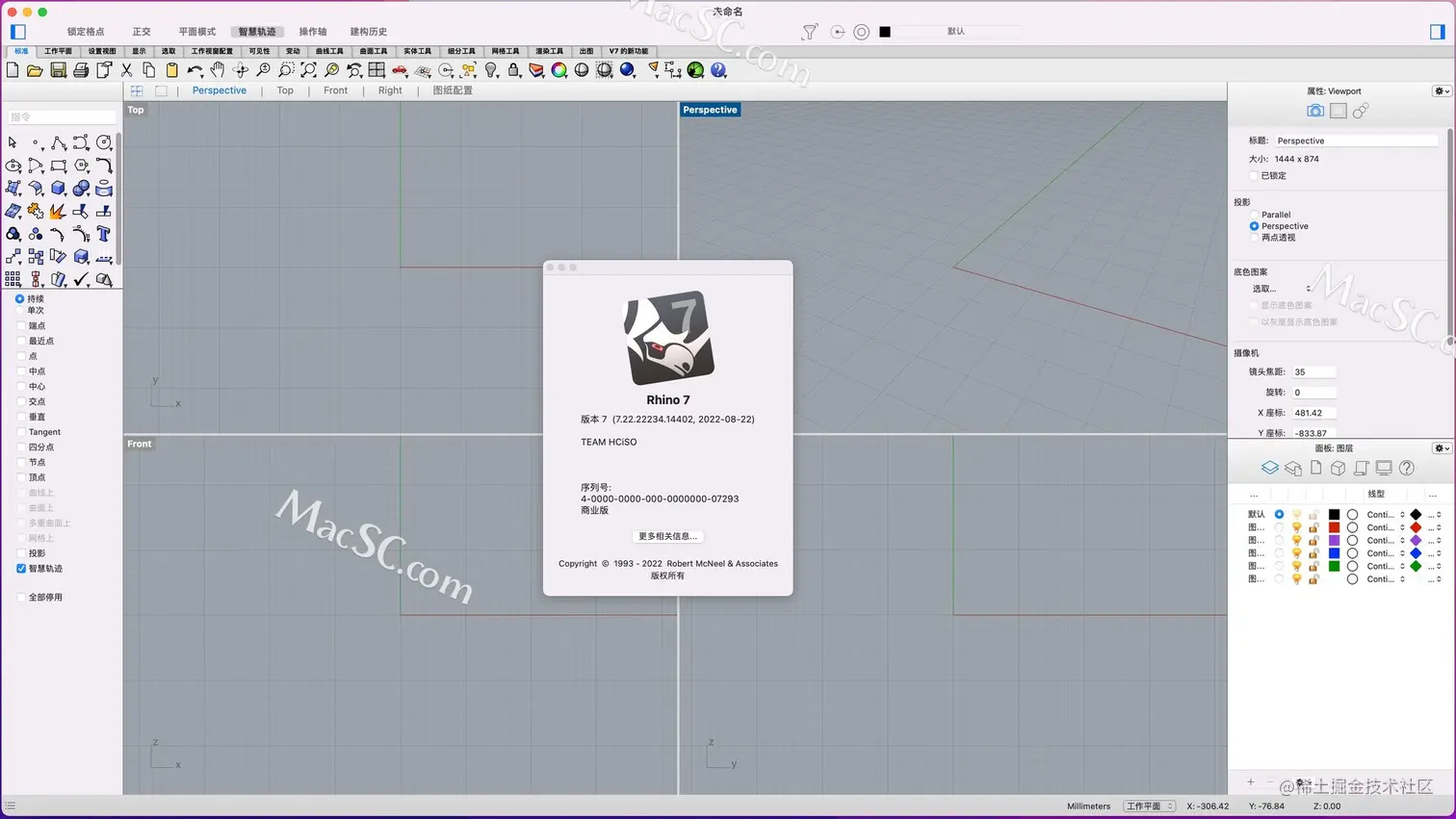1456x819 pixels.
Task: Enable the 端点 osnap checkbox
Action: point(21,325)
